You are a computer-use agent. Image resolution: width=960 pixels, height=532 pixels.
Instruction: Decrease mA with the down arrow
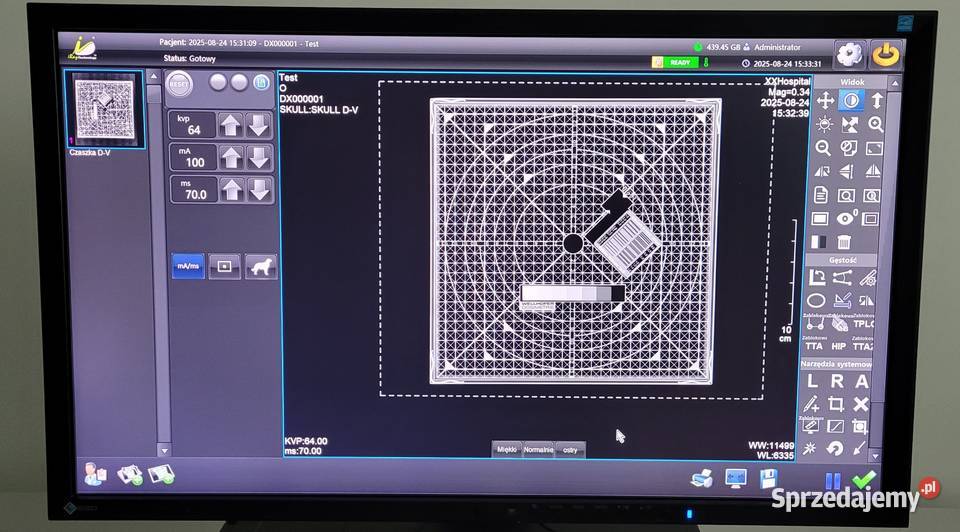tap(259, 158)
